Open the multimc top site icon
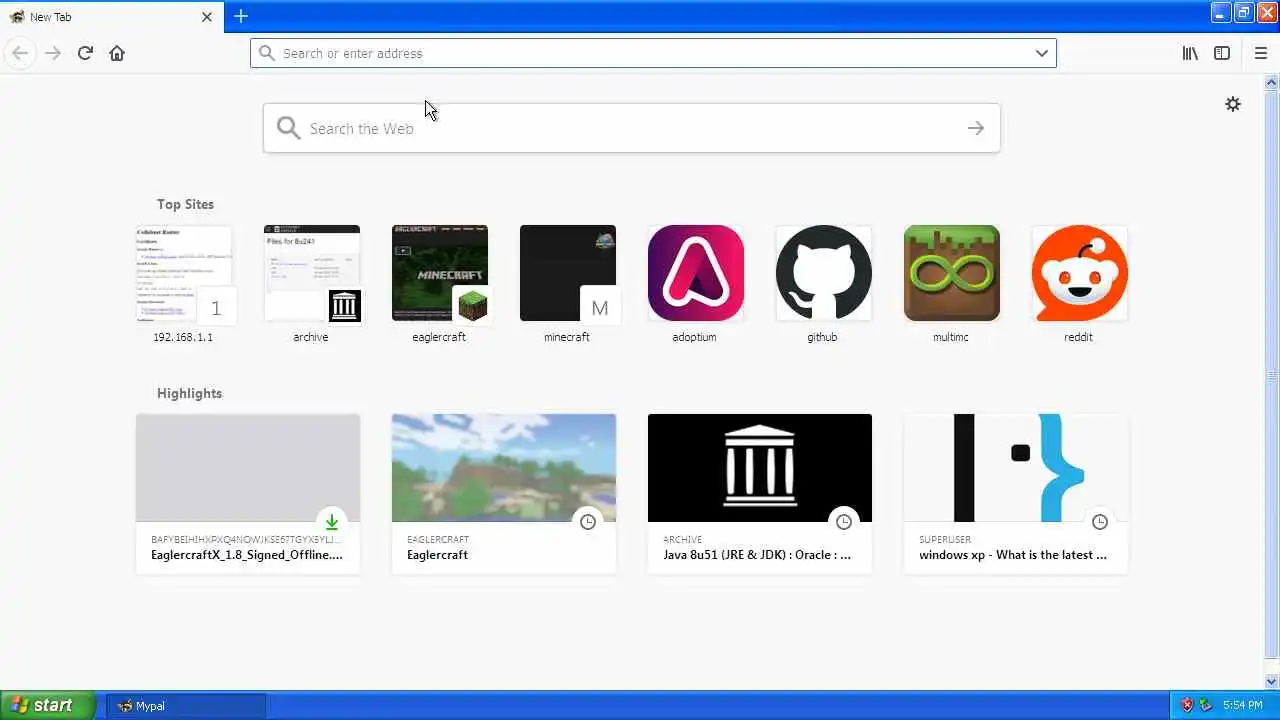 952,273
